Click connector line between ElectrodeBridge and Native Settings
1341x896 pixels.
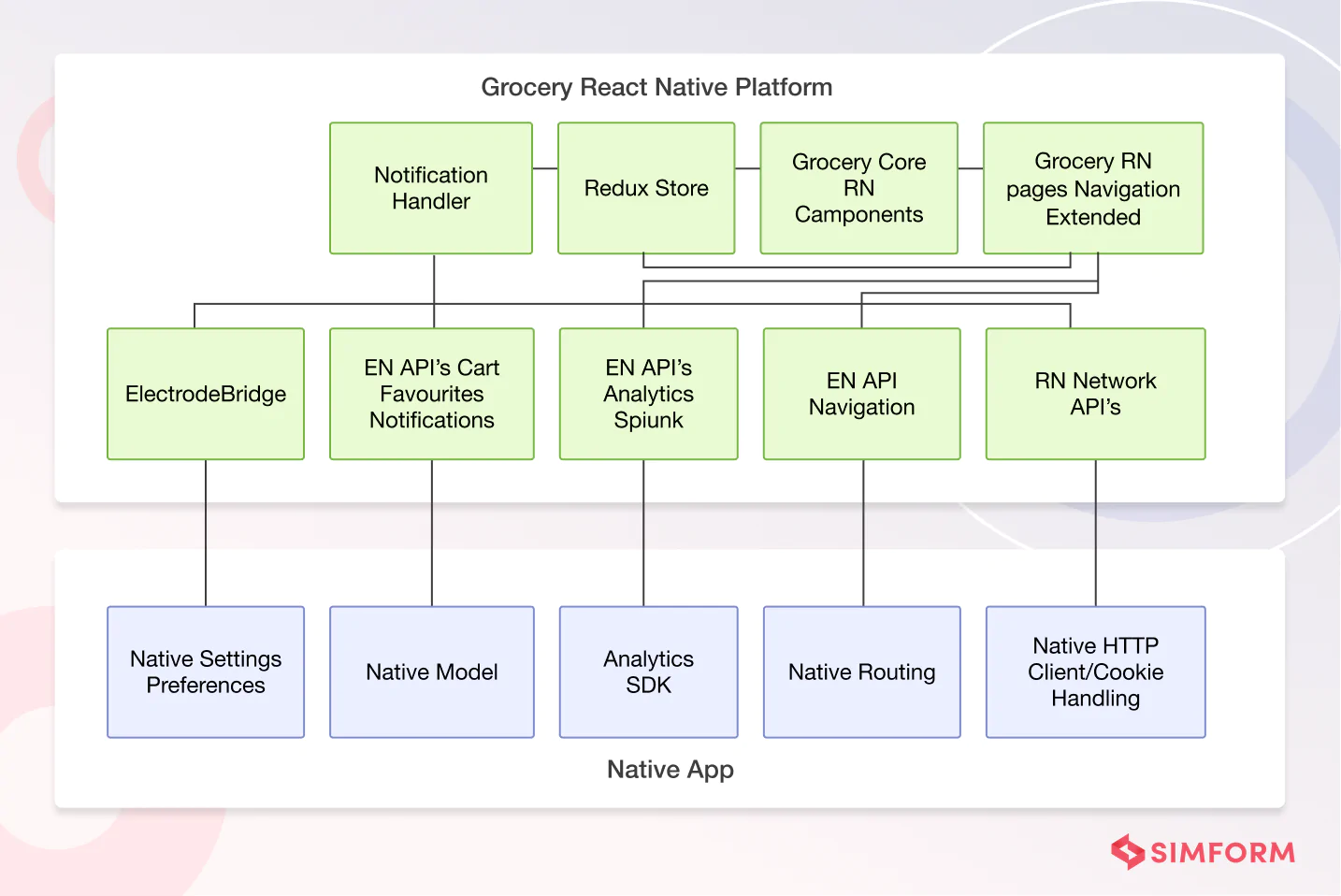(206, 533)
